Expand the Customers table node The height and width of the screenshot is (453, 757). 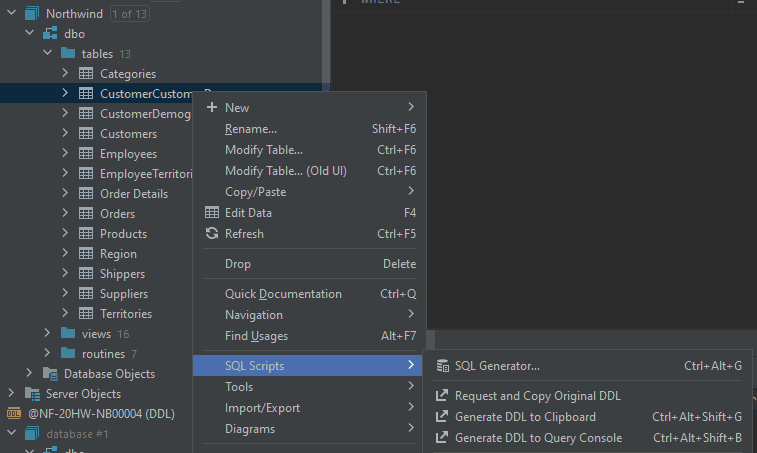click(65, 134)
